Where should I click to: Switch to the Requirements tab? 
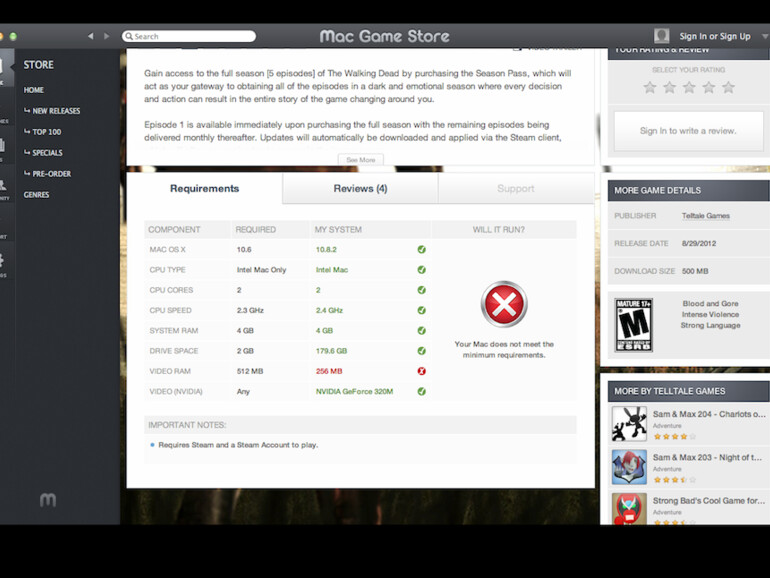204,189
